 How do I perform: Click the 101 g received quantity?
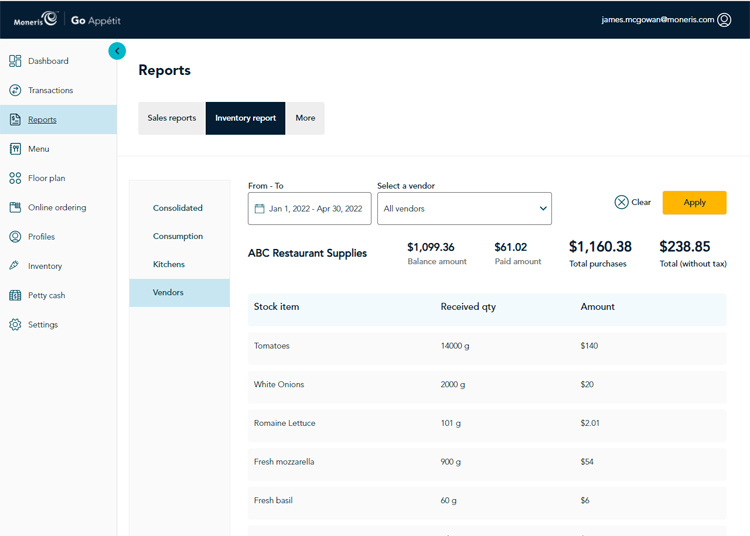click(451, 423)
